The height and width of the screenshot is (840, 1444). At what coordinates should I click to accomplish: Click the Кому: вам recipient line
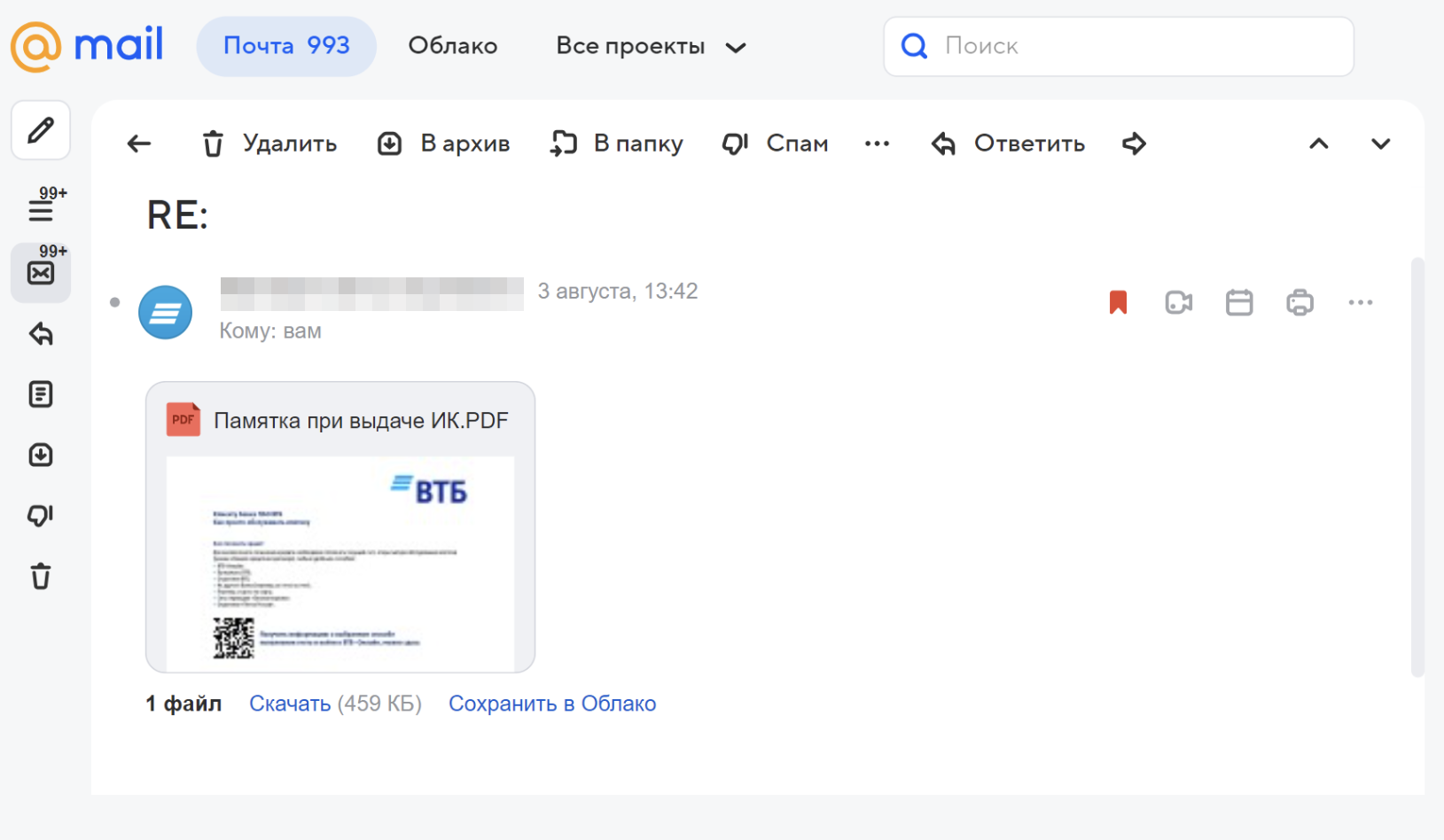270,331
